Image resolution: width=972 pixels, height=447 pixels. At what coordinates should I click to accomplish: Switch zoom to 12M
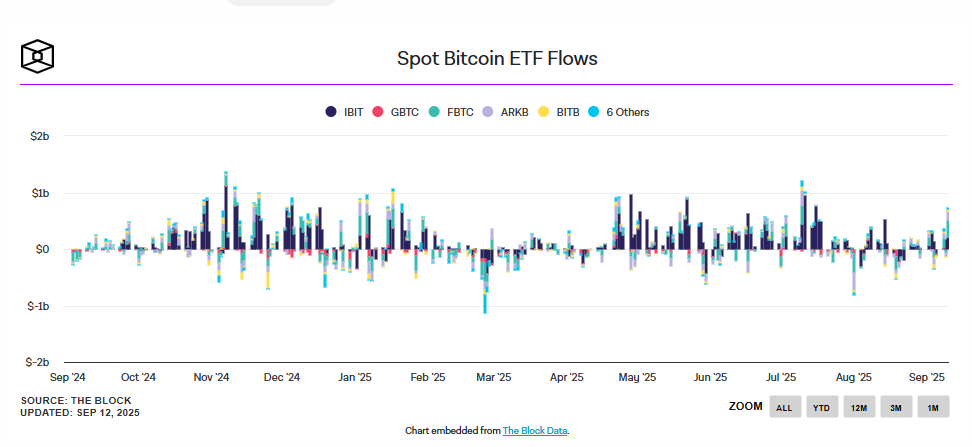pyautogui.click(x=858, y=407)
